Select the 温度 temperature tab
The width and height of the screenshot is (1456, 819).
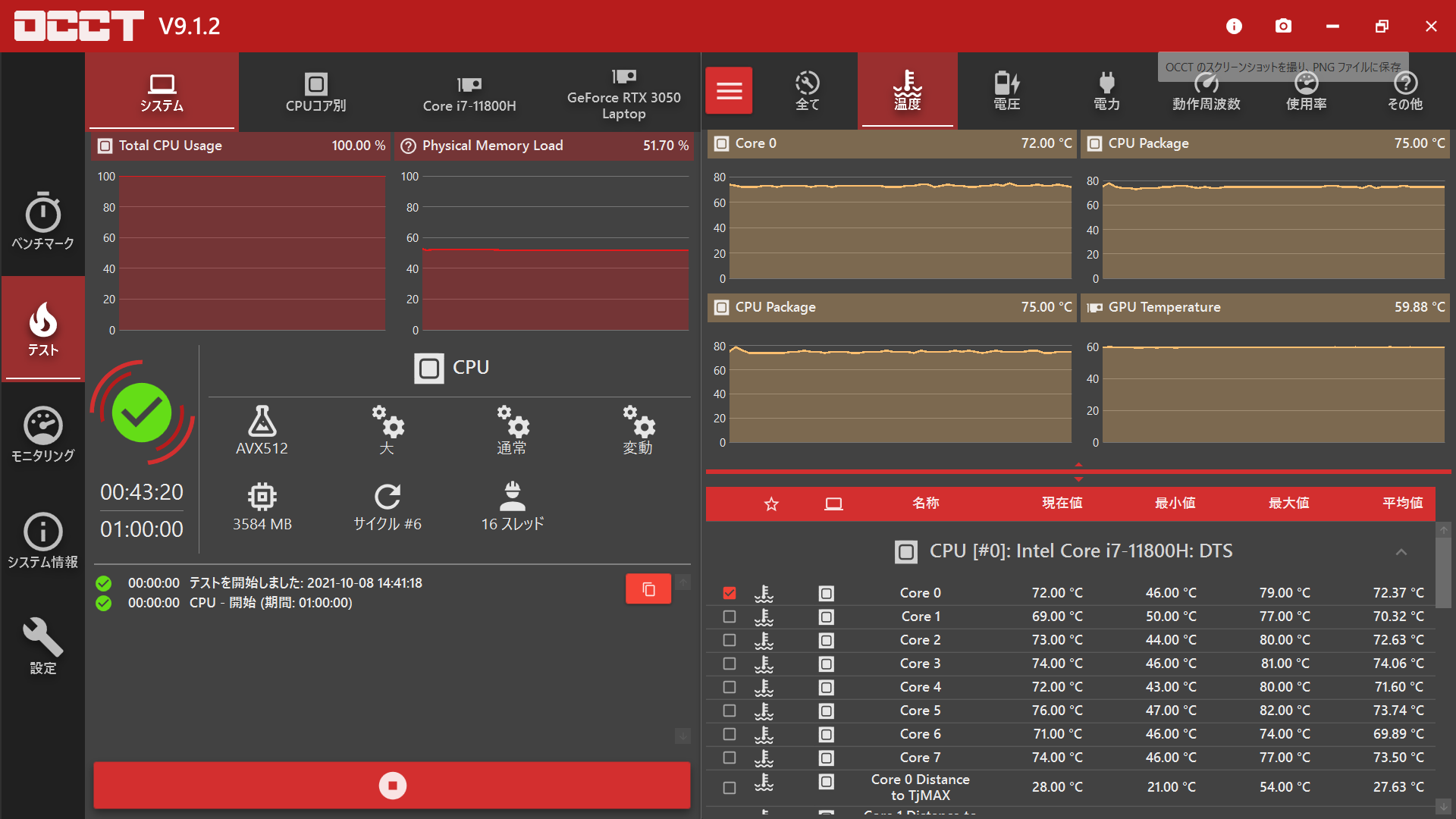tap(907, 91)
